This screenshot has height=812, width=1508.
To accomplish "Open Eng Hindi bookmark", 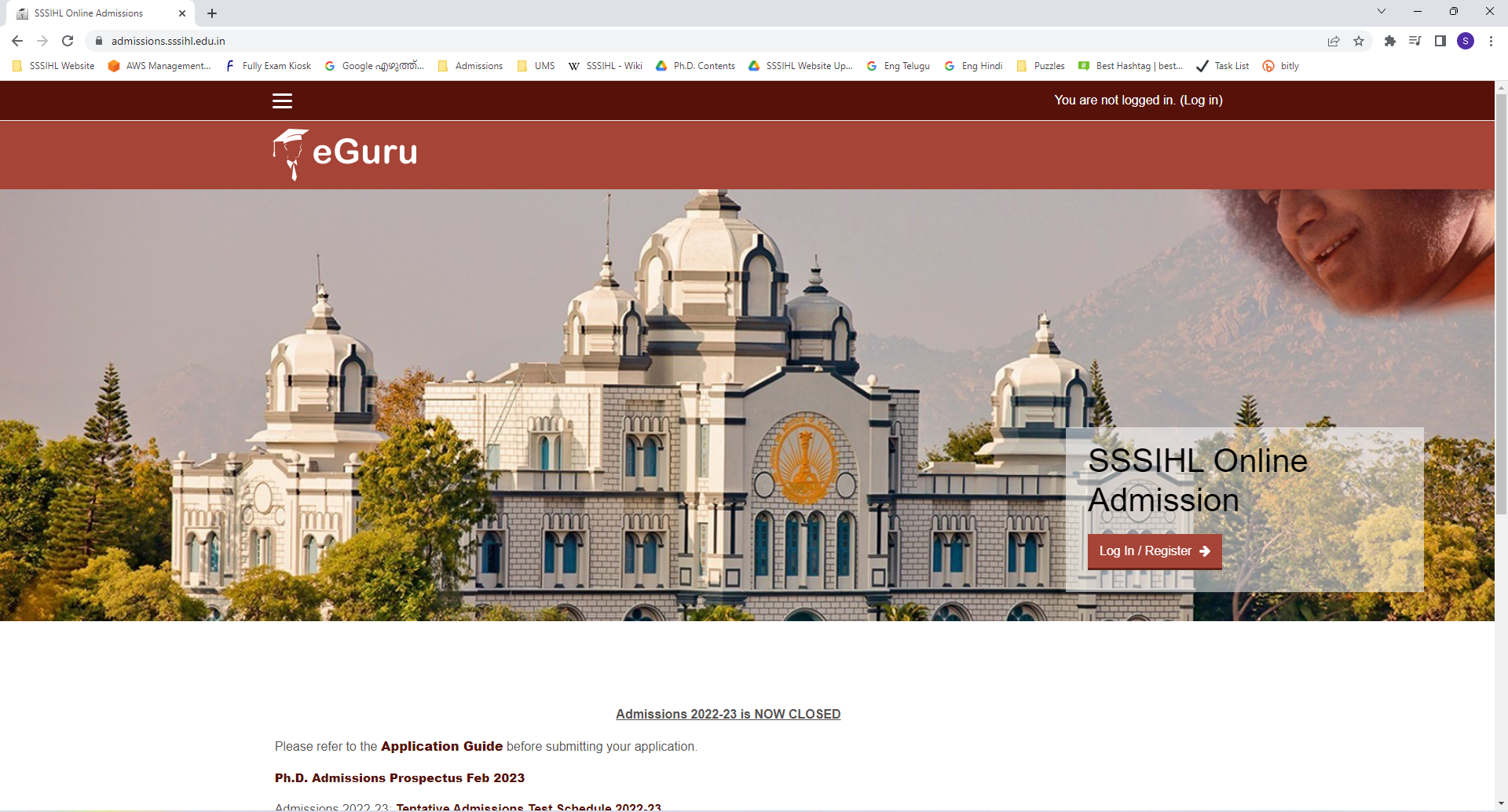I will tap(974, 66).
